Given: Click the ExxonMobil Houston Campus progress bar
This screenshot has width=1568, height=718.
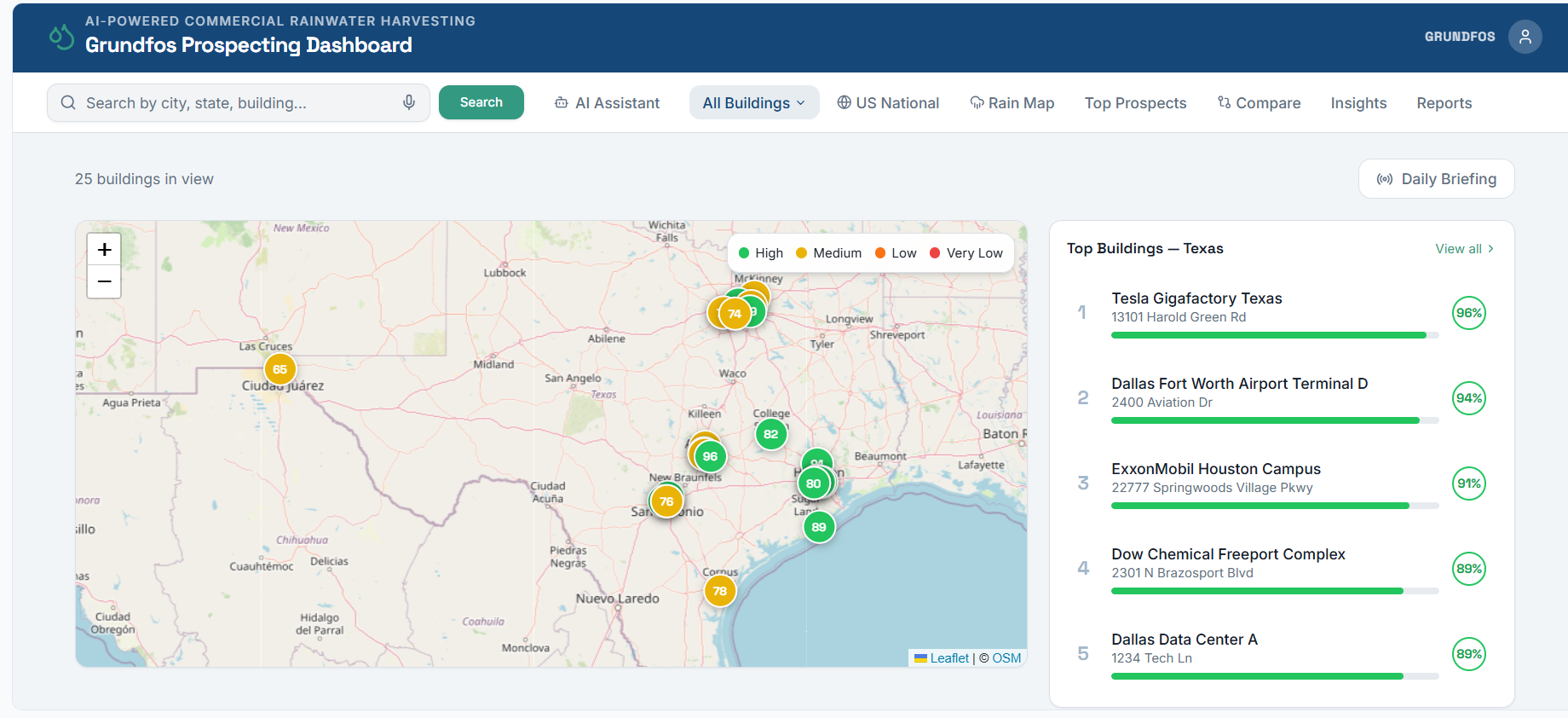Looking at the screenshot, I should (1275, 506).
